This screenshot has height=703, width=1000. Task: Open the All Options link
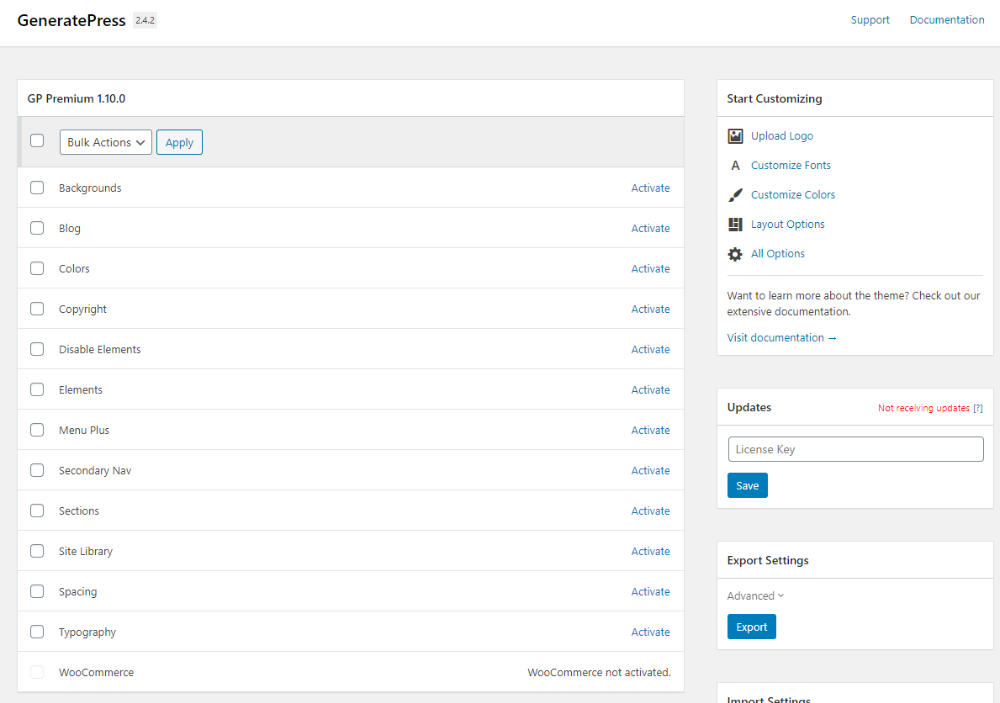[777, 253]
